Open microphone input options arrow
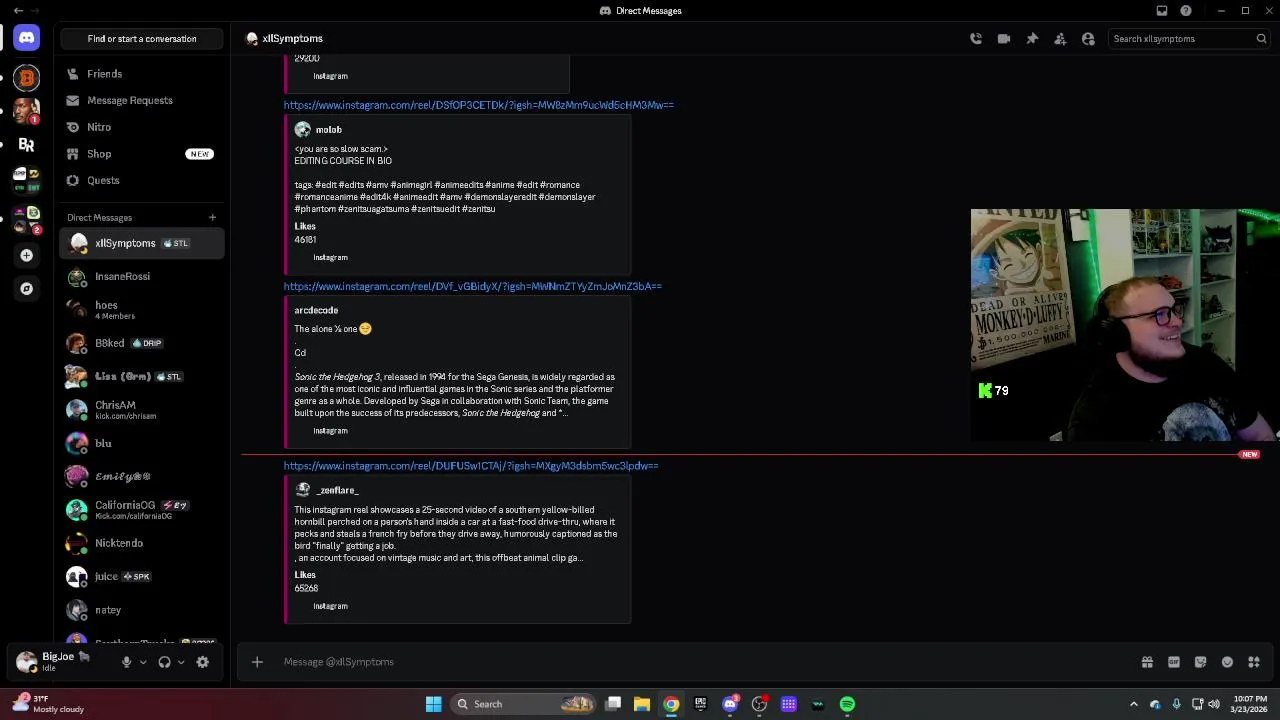Image resolution: width=1280 pixels, height=720 pixels. pos(143,661)
